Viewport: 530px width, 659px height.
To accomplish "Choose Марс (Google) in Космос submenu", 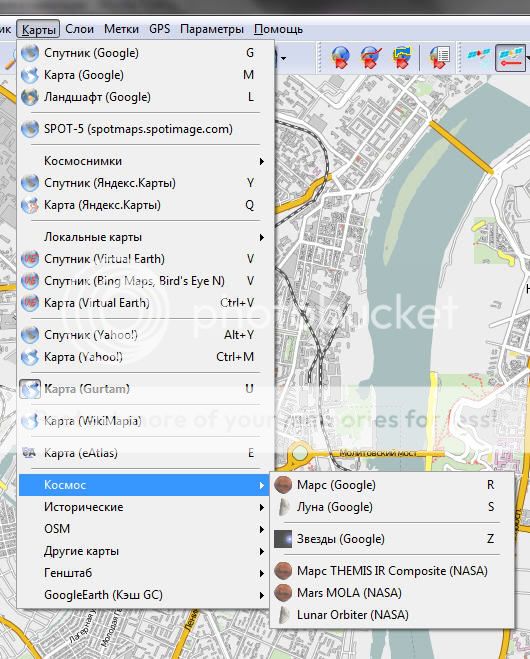I will point(392,485).
